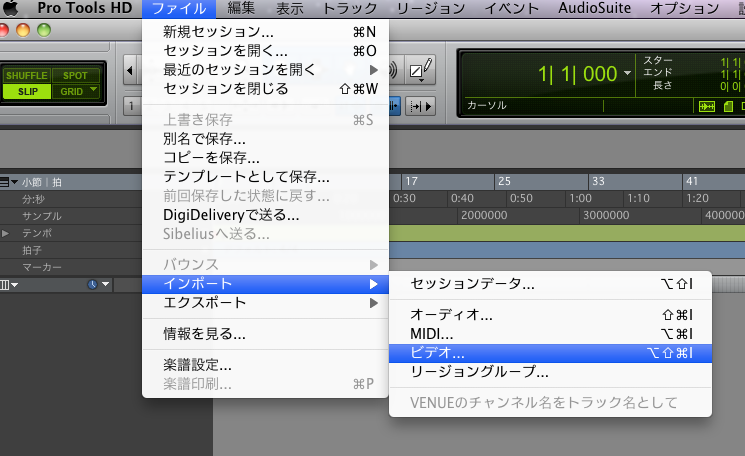
Task: Select MIDI... in import submenu
Action: (550, 334)
